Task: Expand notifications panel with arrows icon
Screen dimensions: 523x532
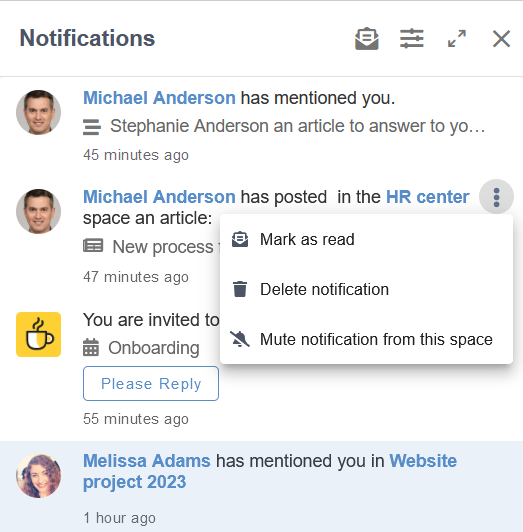Action: (457, 39)
